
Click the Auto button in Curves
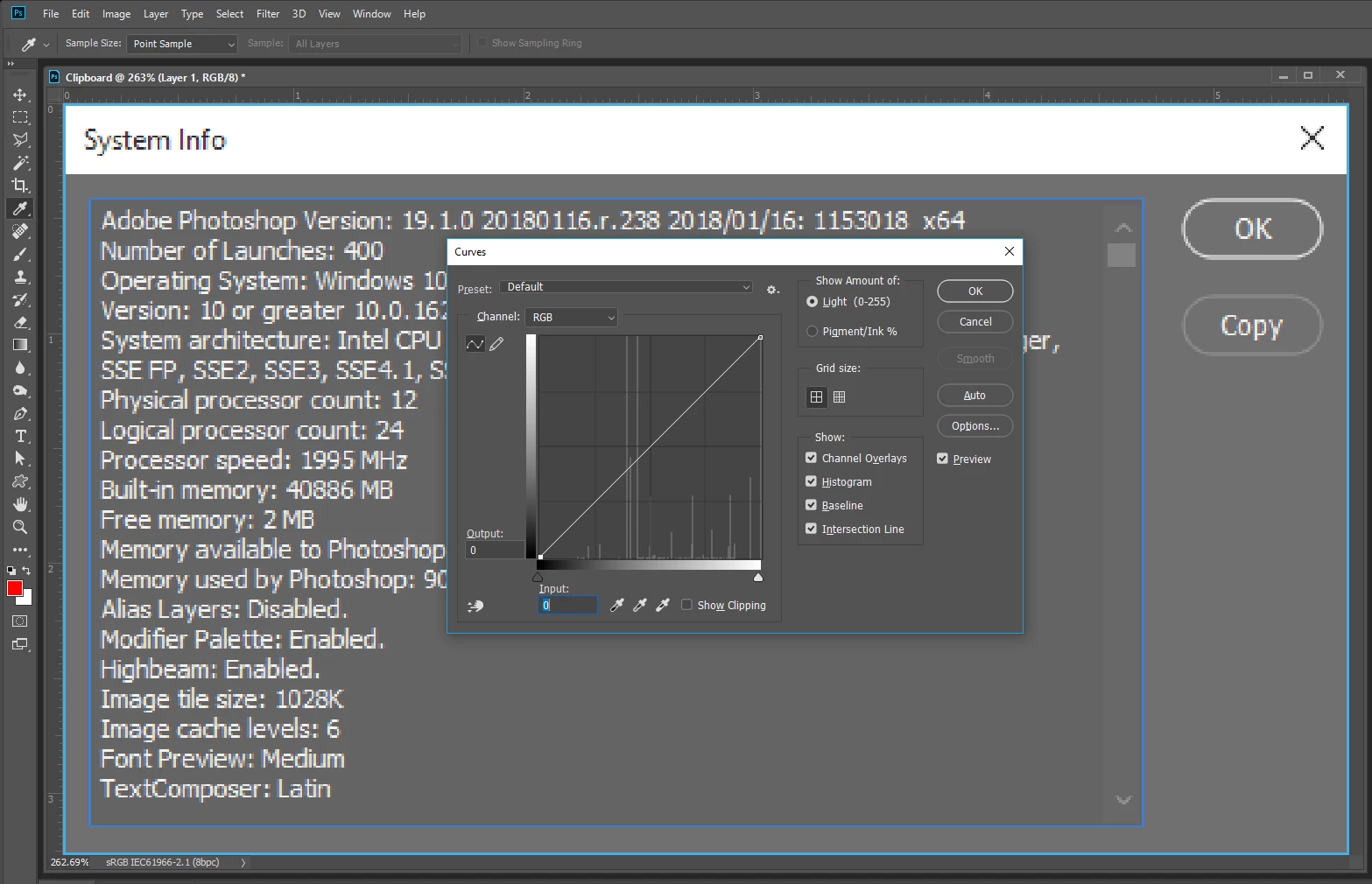click(x=975, y=395)
